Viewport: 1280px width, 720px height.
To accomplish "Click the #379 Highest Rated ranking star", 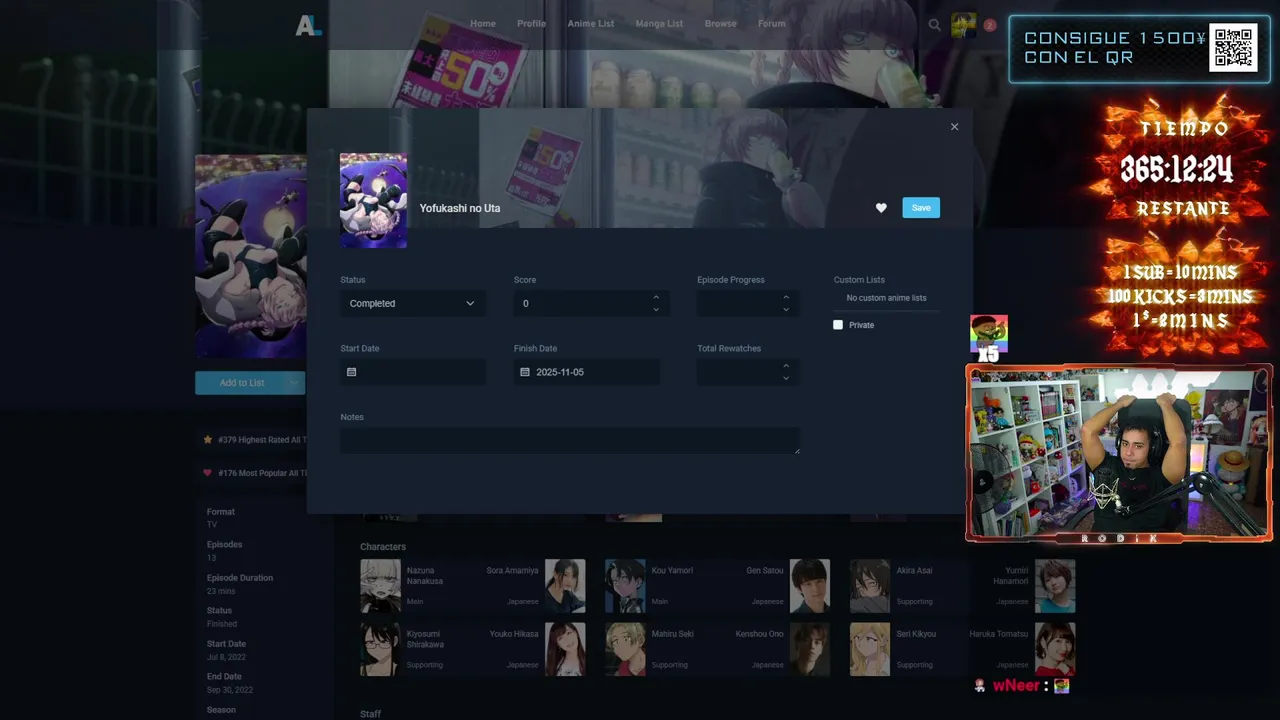I will [x=208, y=439].
